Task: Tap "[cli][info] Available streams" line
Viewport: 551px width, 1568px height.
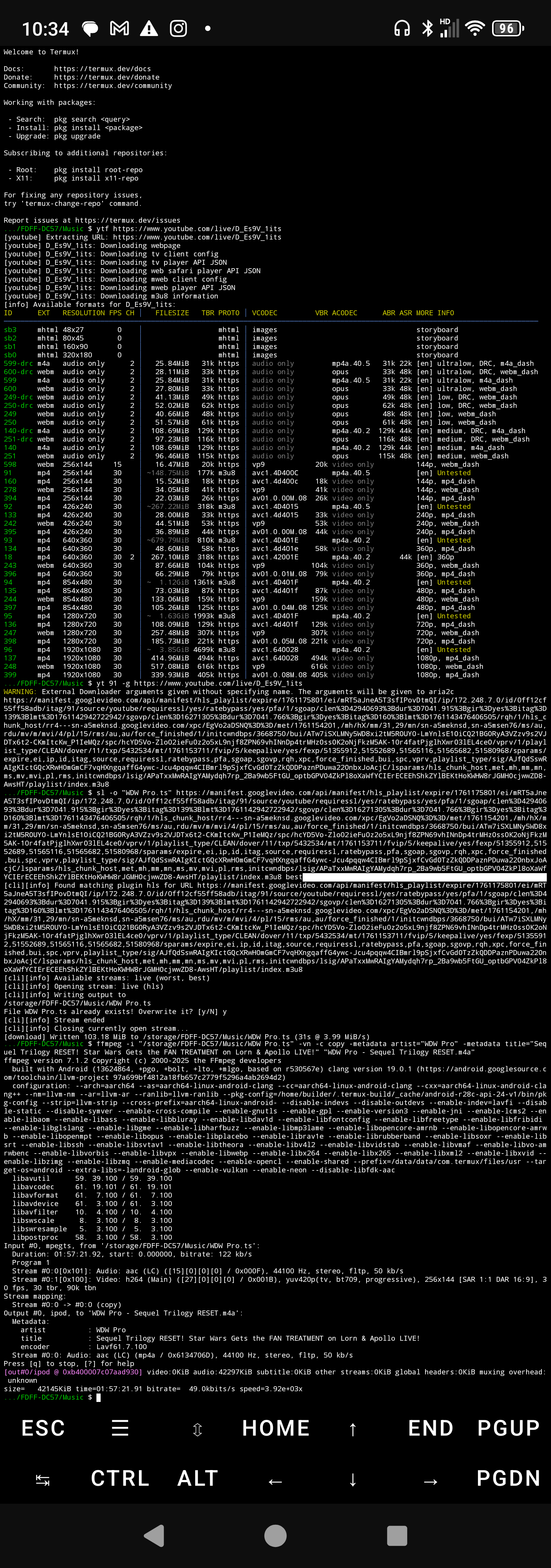Action: tap(106, 978)
